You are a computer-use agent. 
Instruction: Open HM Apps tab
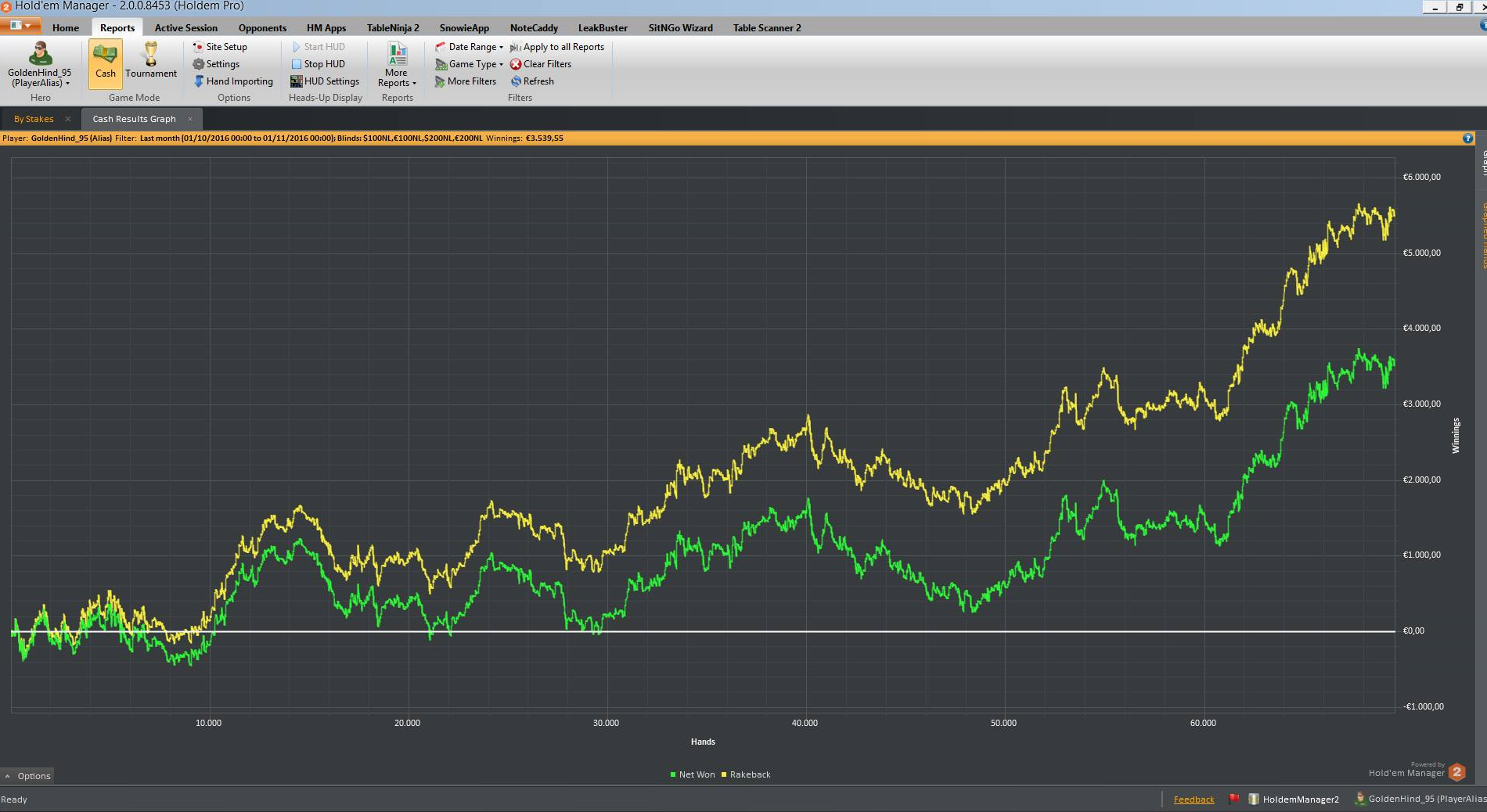point(326,28)
